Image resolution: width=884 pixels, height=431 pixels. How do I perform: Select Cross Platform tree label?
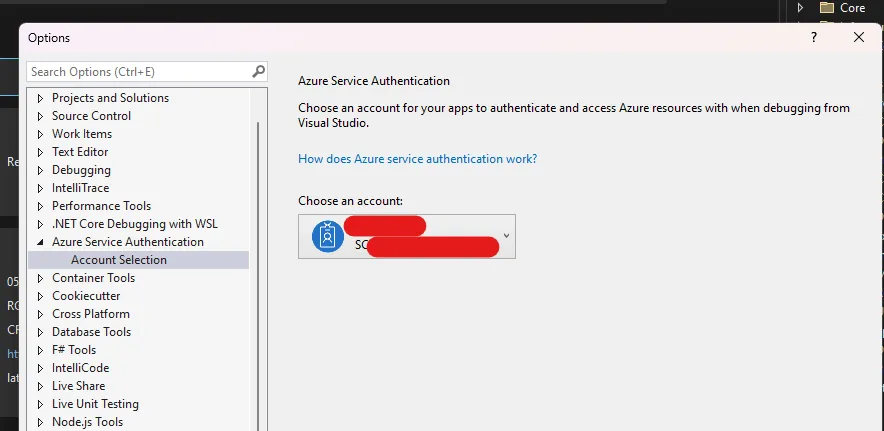point(91,314)
